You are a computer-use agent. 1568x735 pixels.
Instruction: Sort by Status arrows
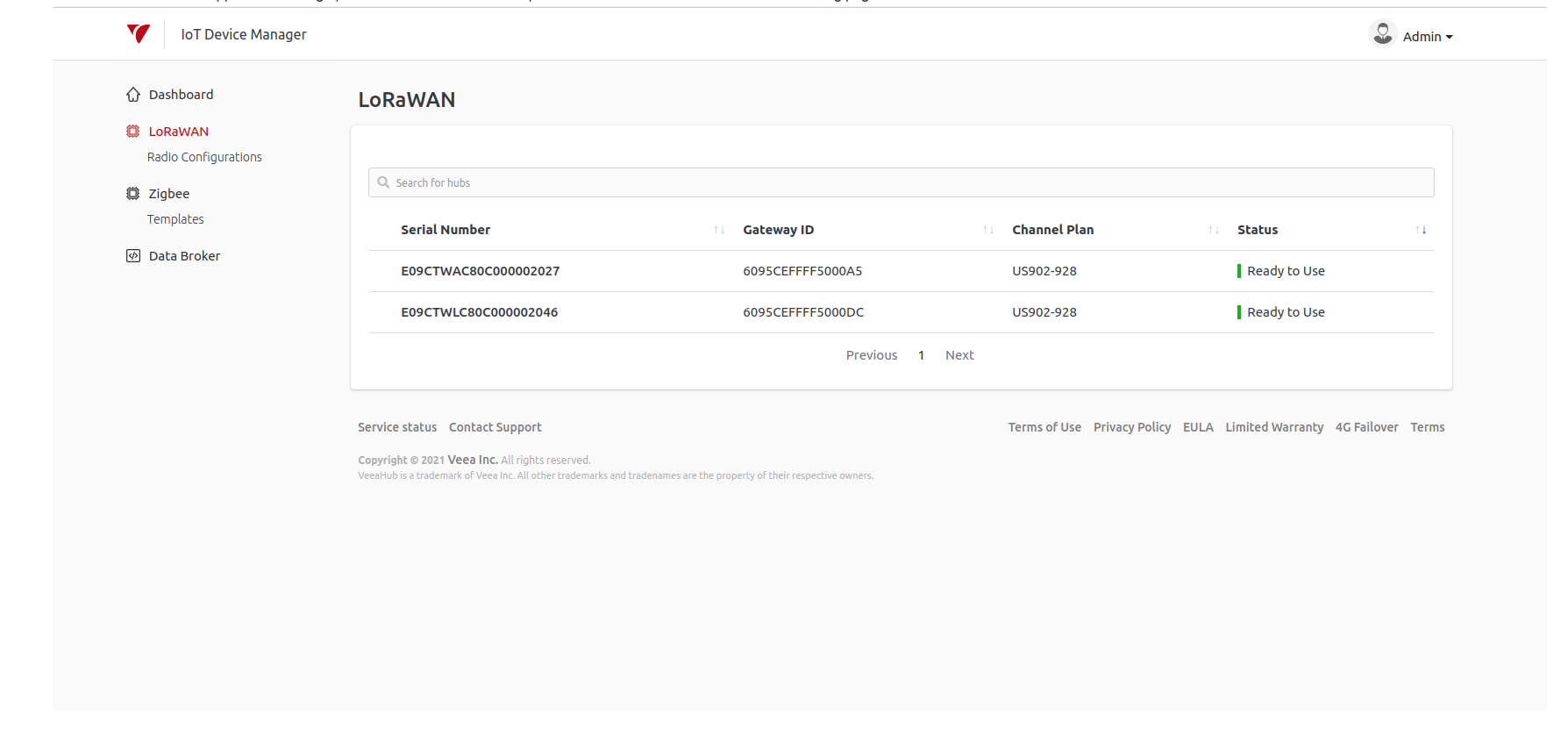coord(1421,230)
